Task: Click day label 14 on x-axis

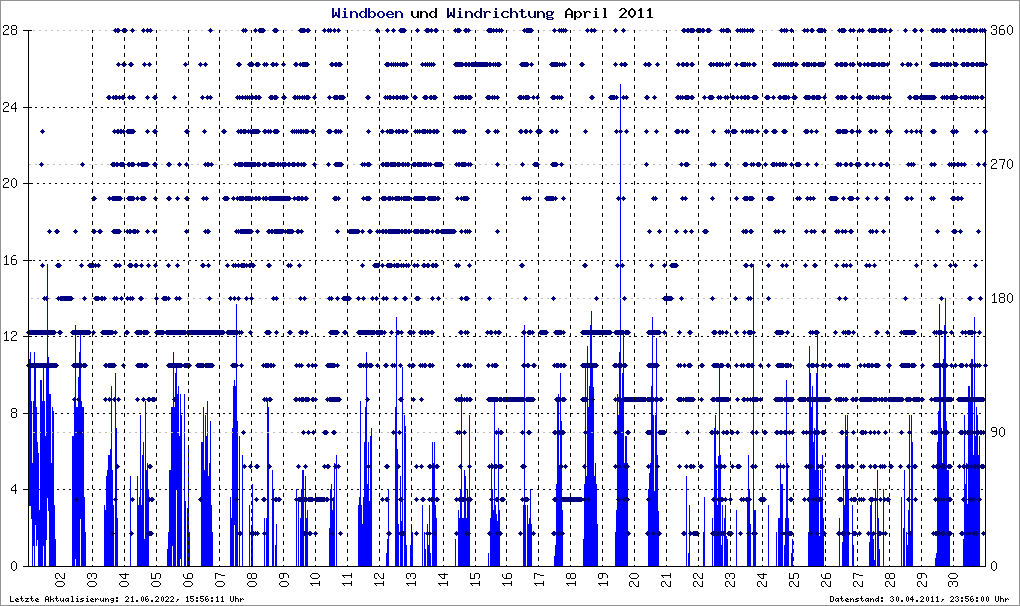Action: (443, 579)
